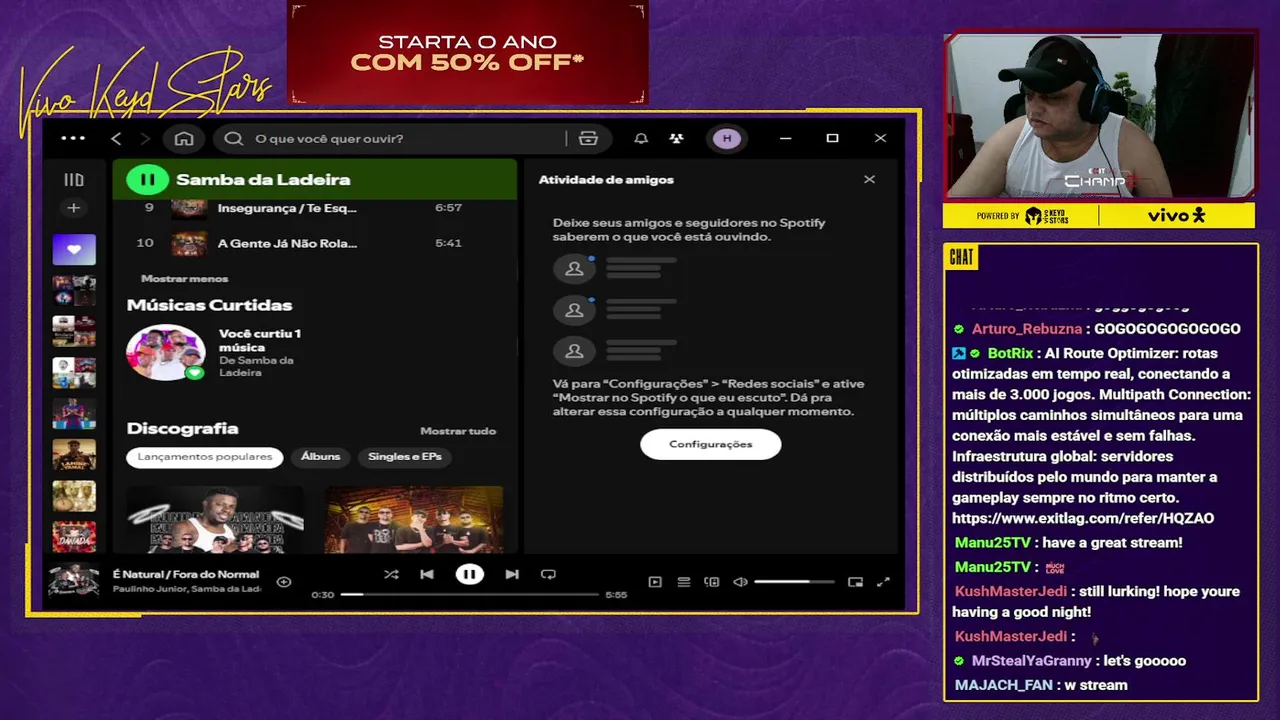Click username Manu25TV before 'have a great stream!'
This screenshot has height=720, width=1280.
994,543
